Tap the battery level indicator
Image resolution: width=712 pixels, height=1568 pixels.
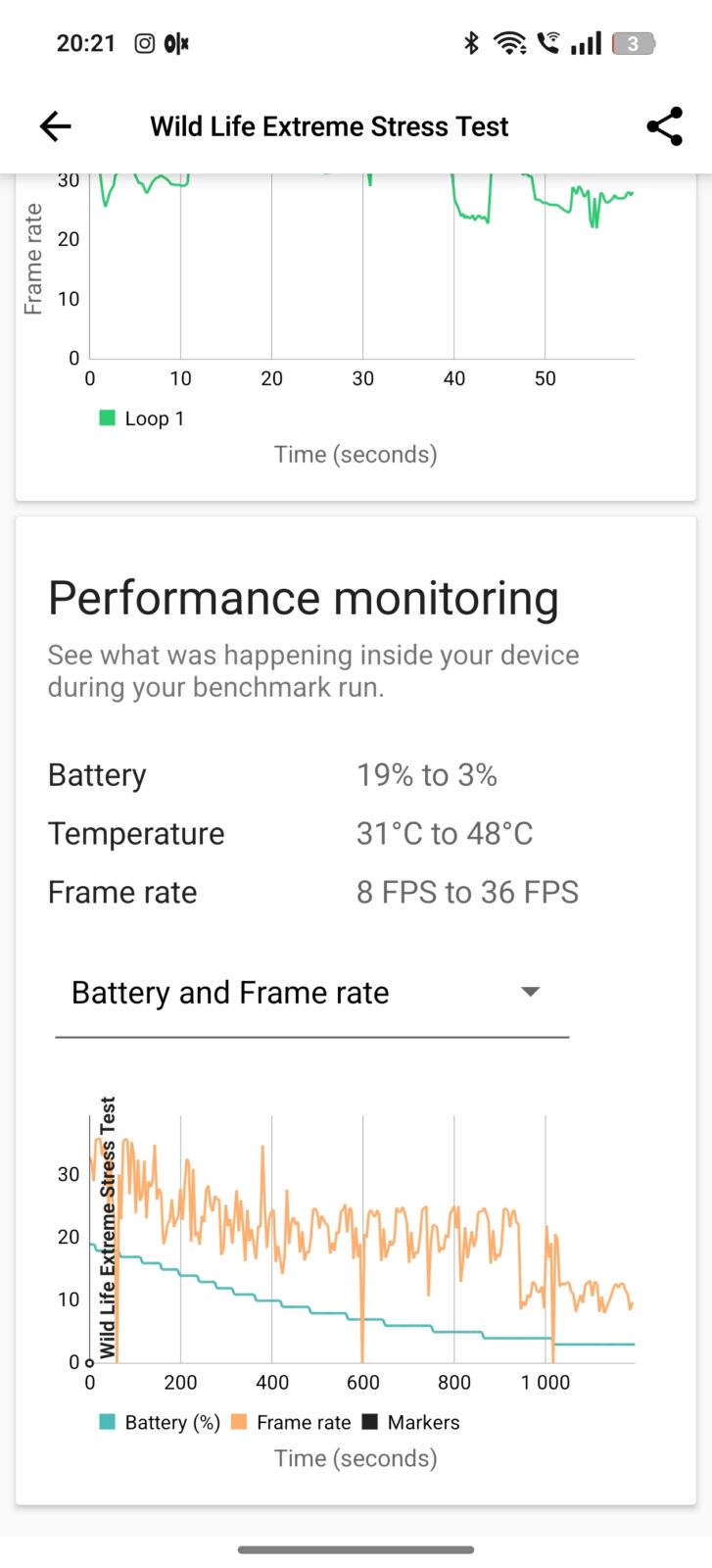(x=633, y=43)
